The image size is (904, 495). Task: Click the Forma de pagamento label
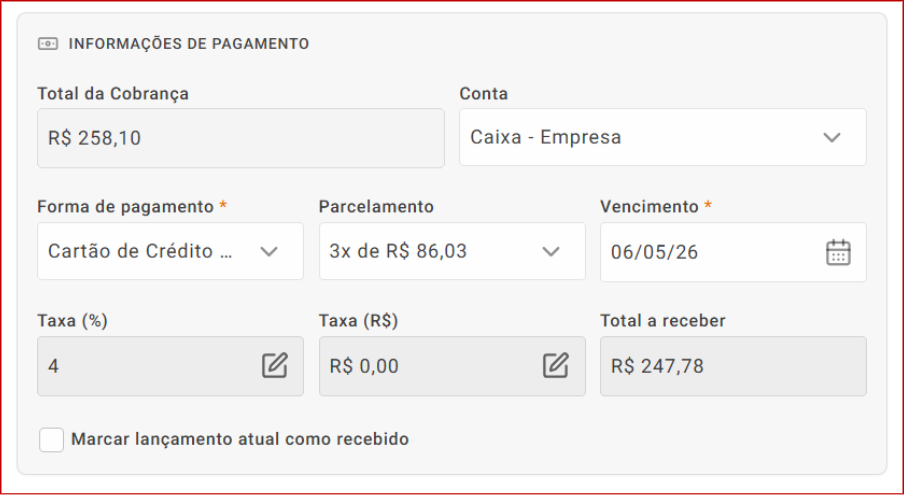click(125, 206)
